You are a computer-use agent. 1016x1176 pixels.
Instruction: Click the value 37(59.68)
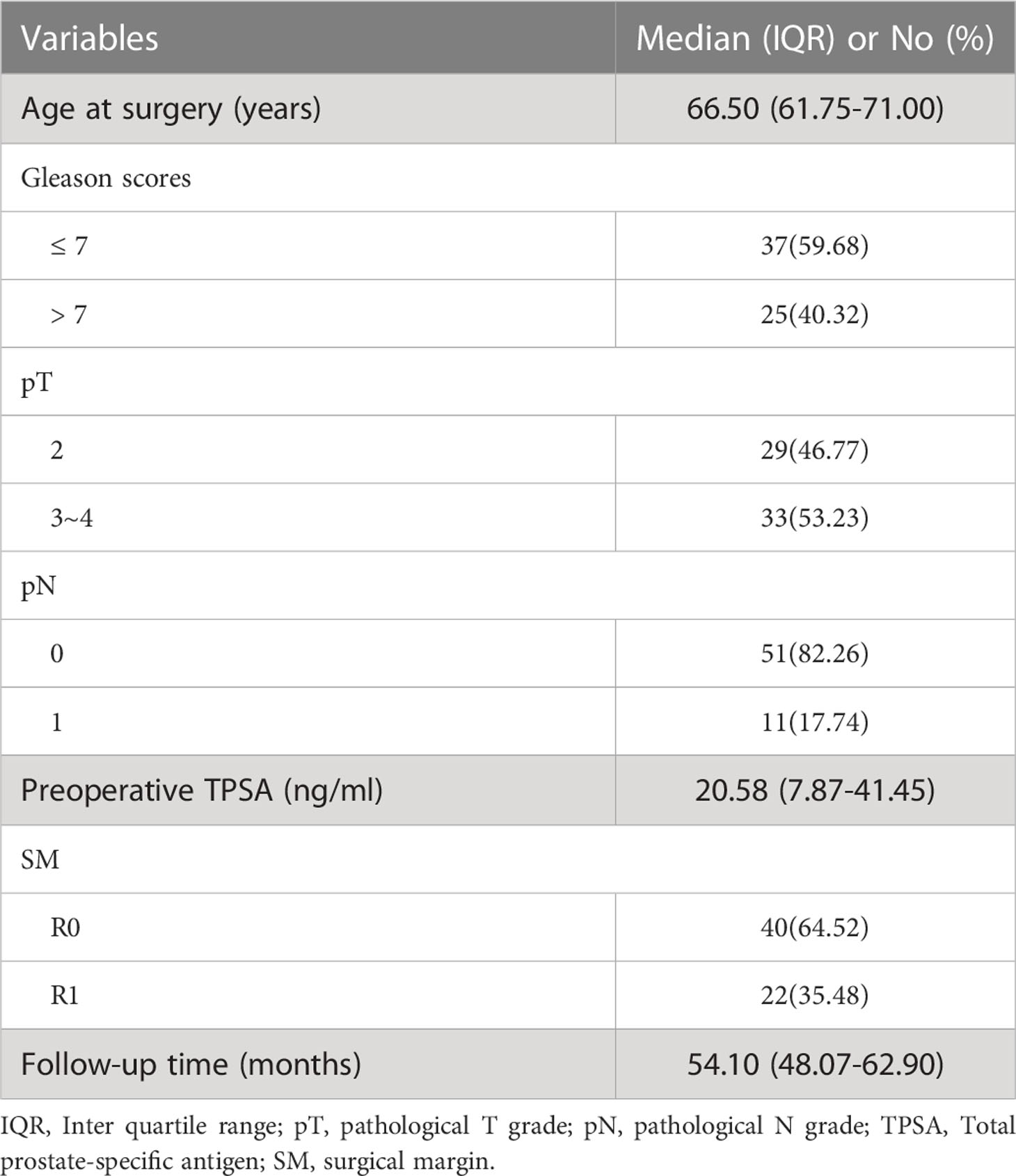815,246
